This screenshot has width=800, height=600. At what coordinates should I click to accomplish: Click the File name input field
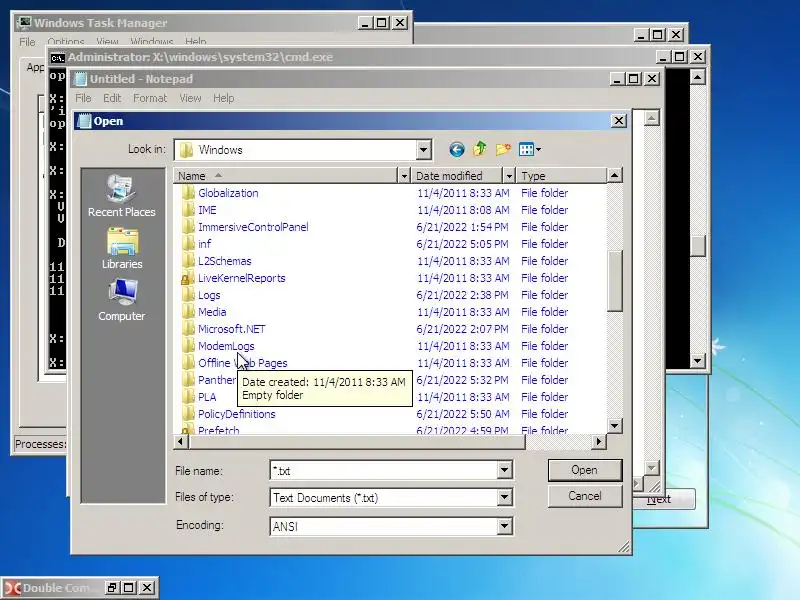384,470
